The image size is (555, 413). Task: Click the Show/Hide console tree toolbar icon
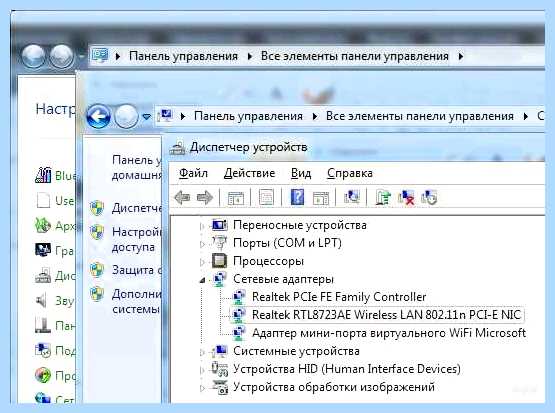pyautogui.click(x=236, y=197)
